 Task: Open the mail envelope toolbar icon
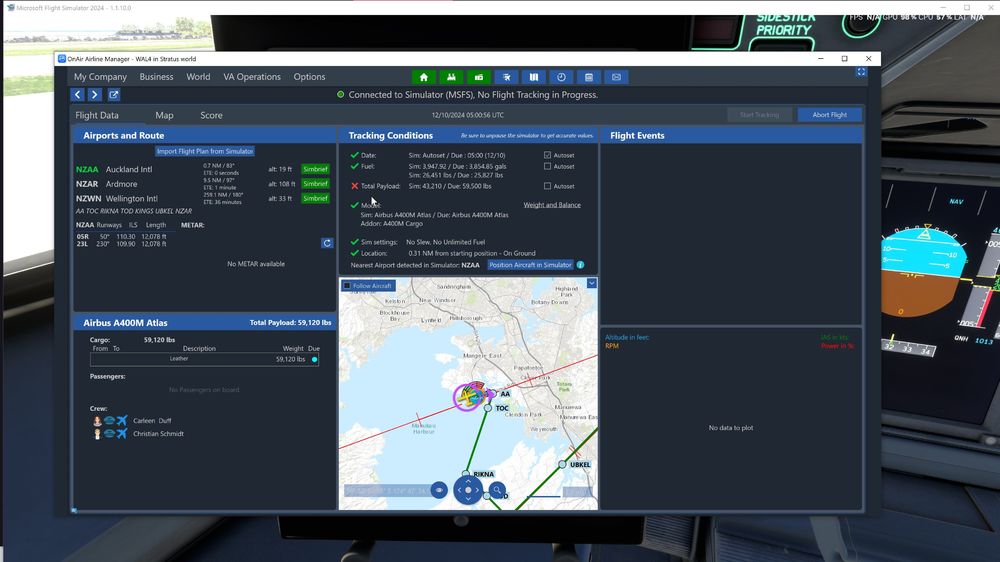click(616, 77)
